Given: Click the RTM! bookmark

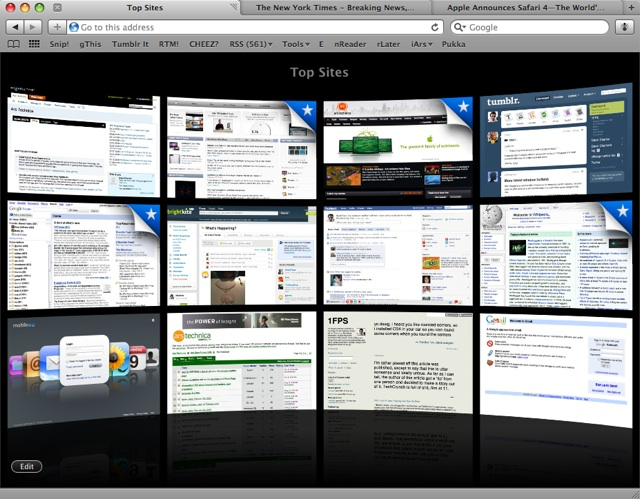Looking at the screenshot, I should coord(169,44).
